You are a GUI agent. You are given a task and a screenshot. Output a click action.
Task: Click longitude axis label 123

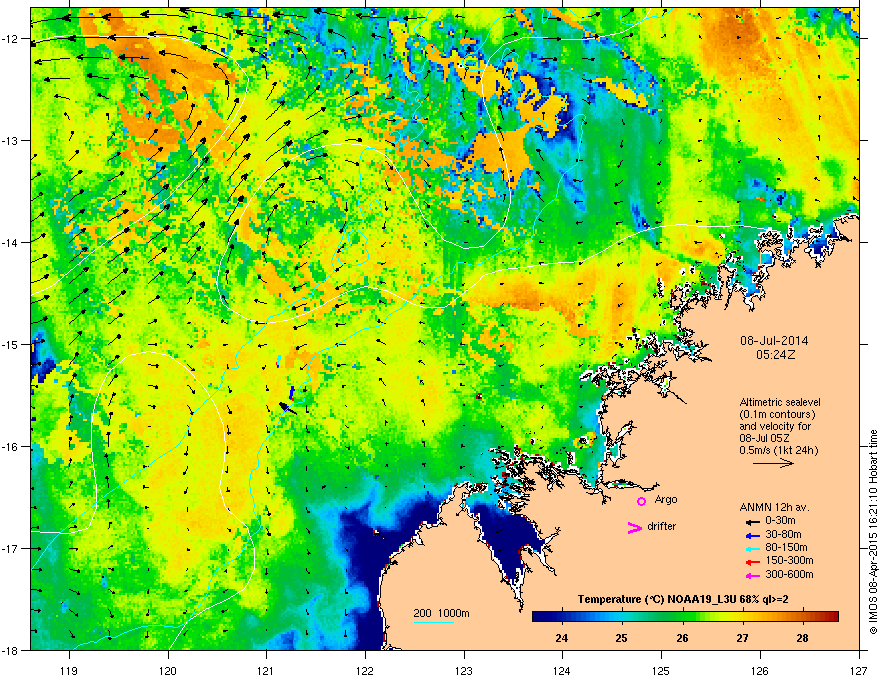464,670
